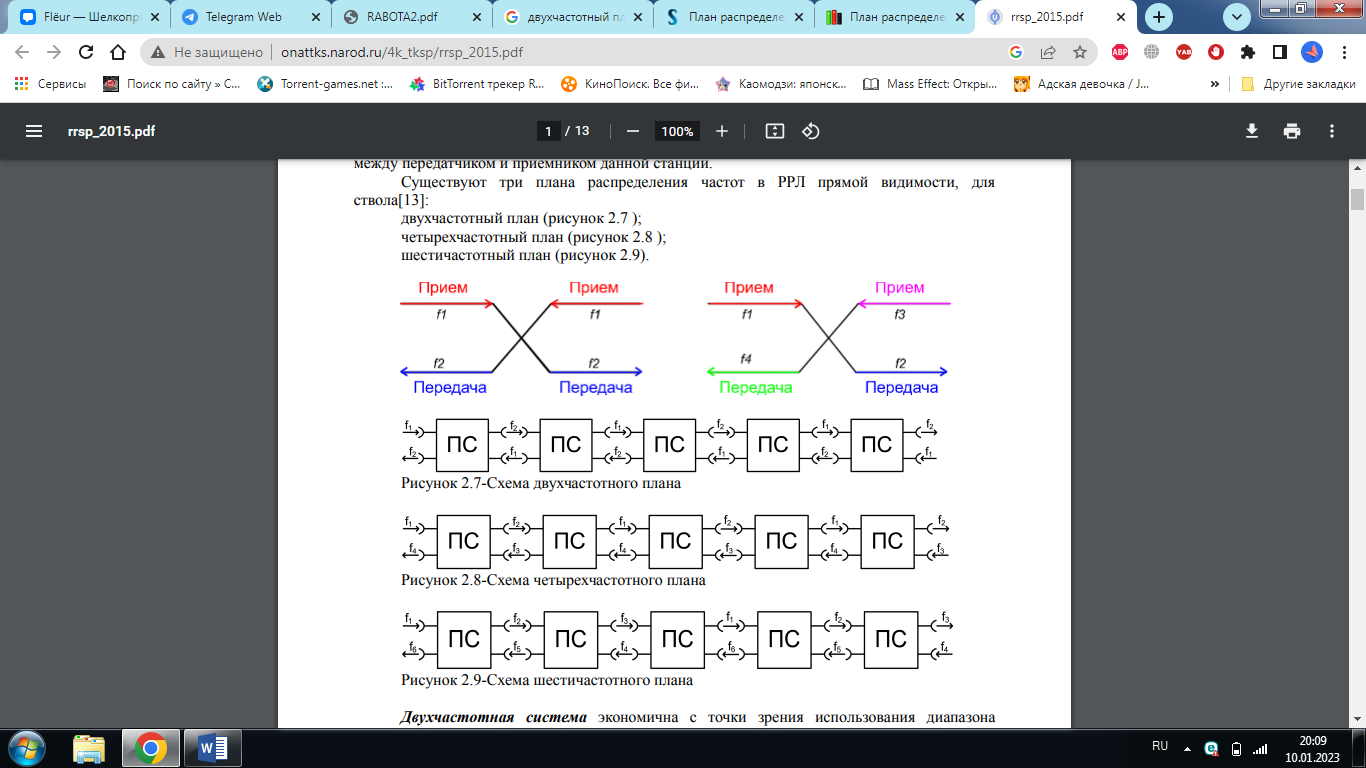Viewport: 1366px width, 768px height.
Task: Download the PDF file
Action: point(1251,131)
